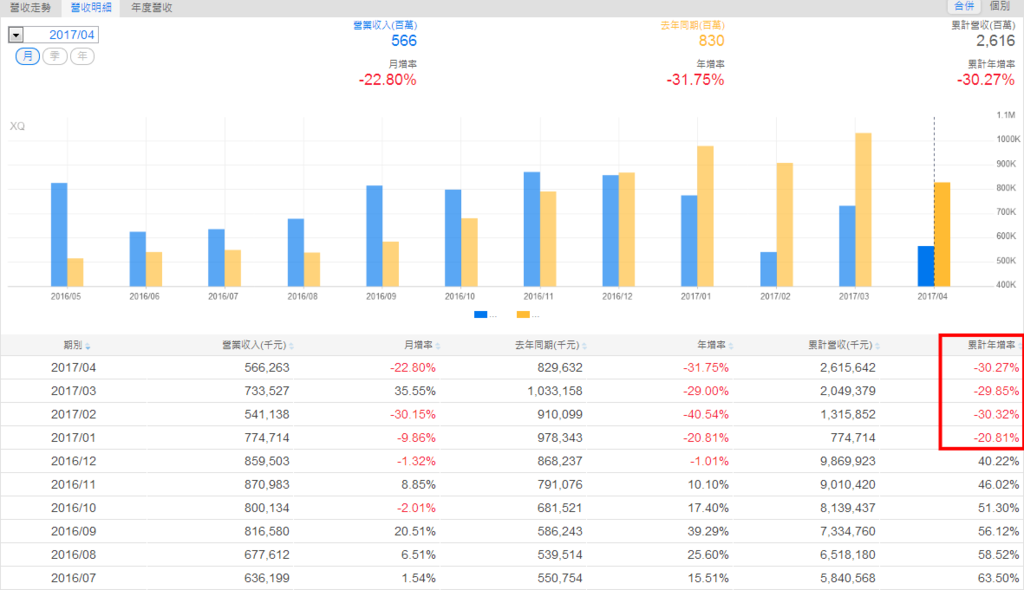Viewport: 1024px width, 590px height.
Task: Click the summary 月增率 value -22.80%
Action: 387,80
